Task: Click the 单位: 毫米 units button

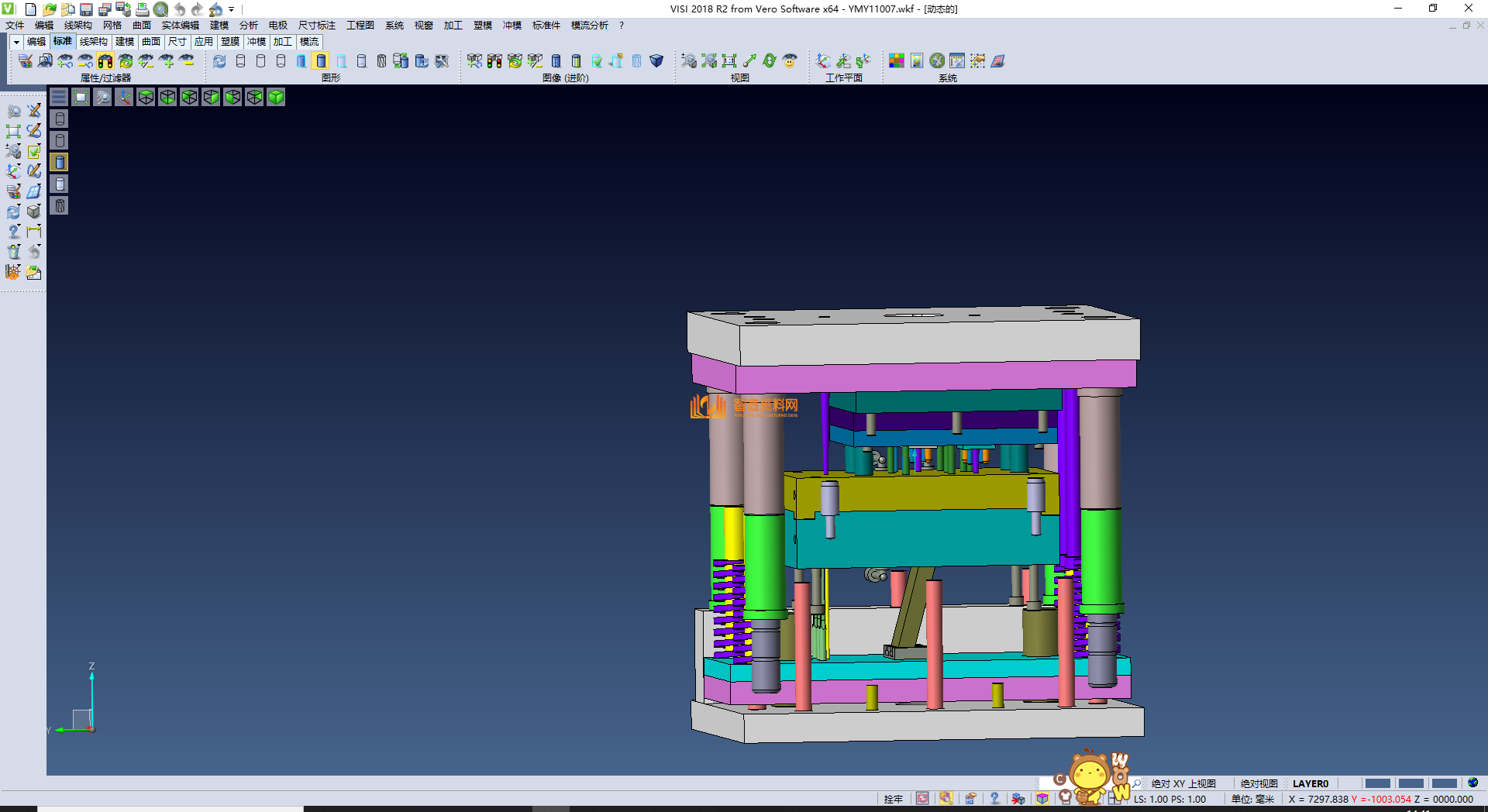Action: [1252, 799]
